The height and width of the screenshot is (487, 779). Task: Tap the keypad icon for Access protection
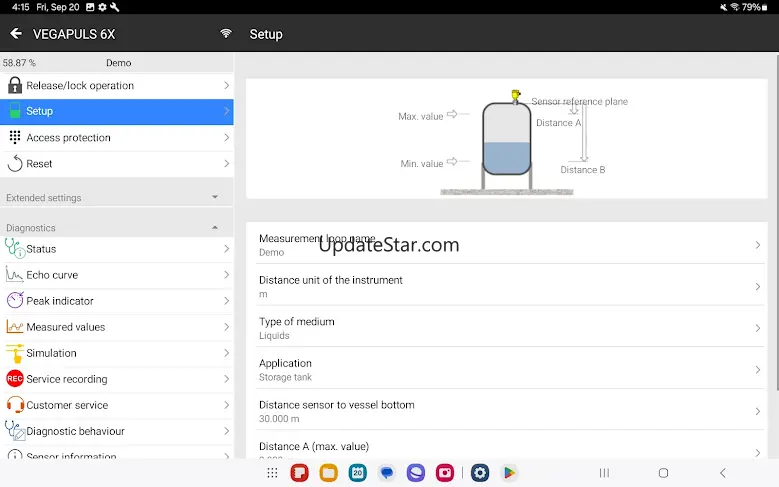click(x=15, y=137)
